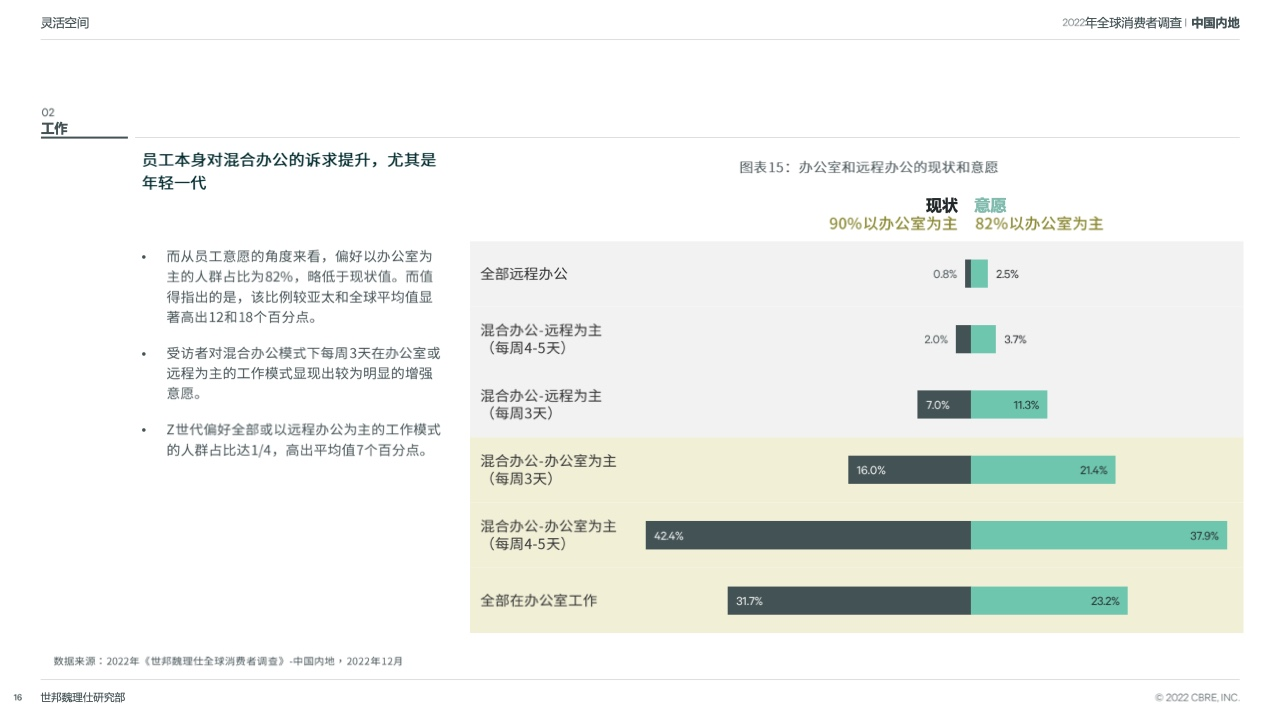Click the 23.2% green bar
Viewport: 1280px width, 720px height.
pos(1049,601)
